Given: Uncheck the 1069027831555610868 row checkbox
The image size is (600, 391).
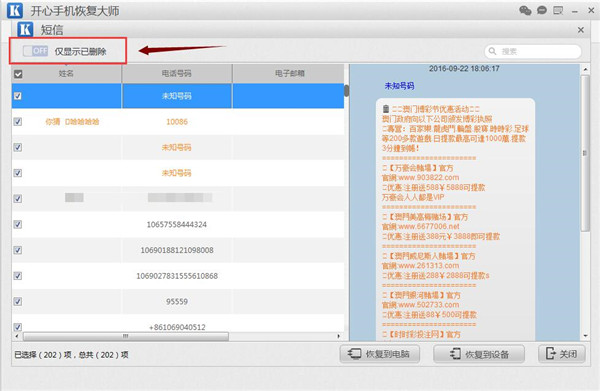Looking at the screenshot, I should point(18,276).
